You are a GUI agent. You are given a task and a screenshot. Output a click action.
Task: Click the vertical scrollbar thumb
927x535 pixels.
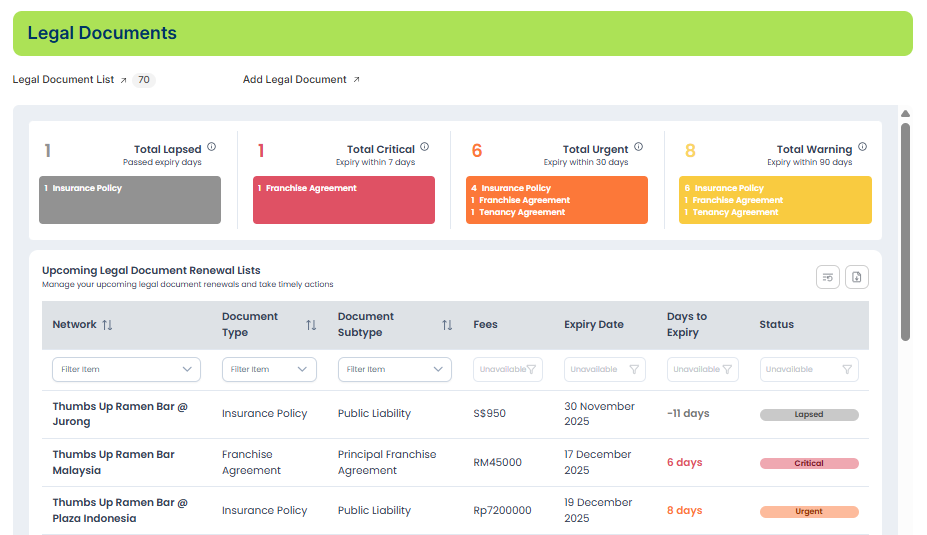(905, 230)
